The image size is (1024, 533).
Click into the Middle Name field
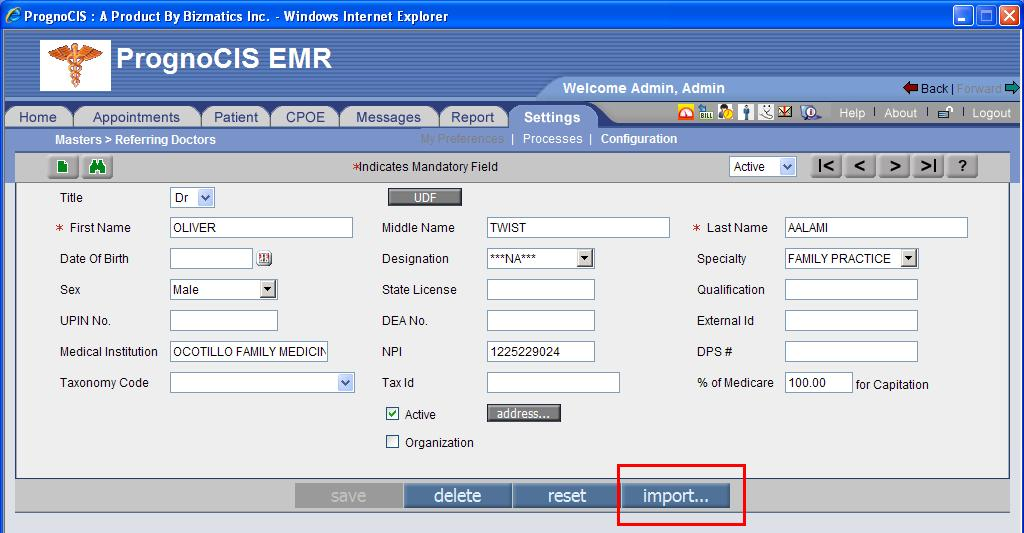point(578,227)
